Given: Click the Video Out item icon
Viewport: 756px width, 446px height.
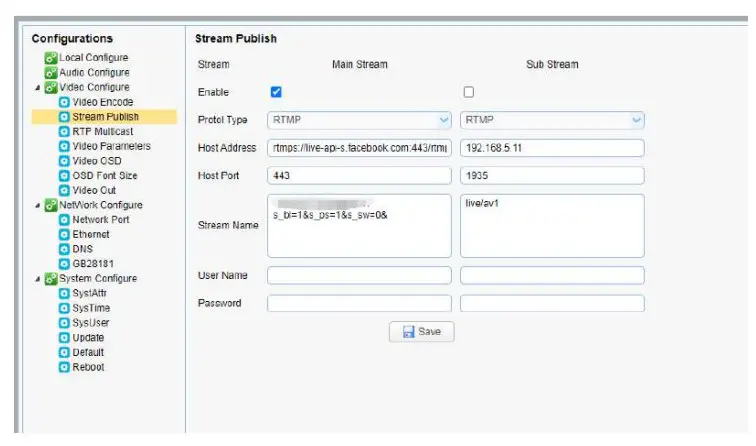Looking at the screenshot, I should [x=64, y=190].
